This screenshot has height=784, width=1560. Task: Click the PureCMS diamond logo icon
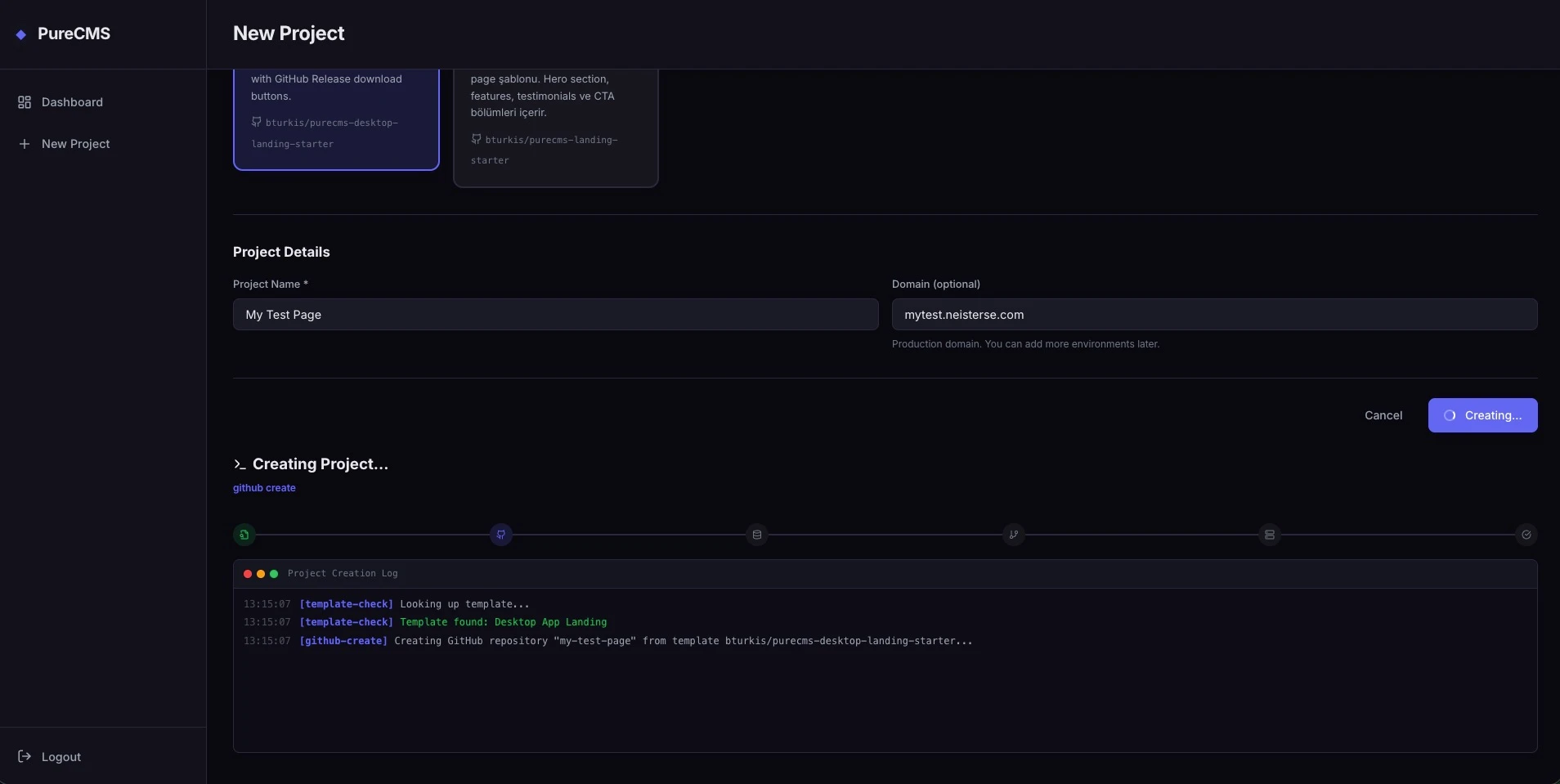click(x=21, y=34)
